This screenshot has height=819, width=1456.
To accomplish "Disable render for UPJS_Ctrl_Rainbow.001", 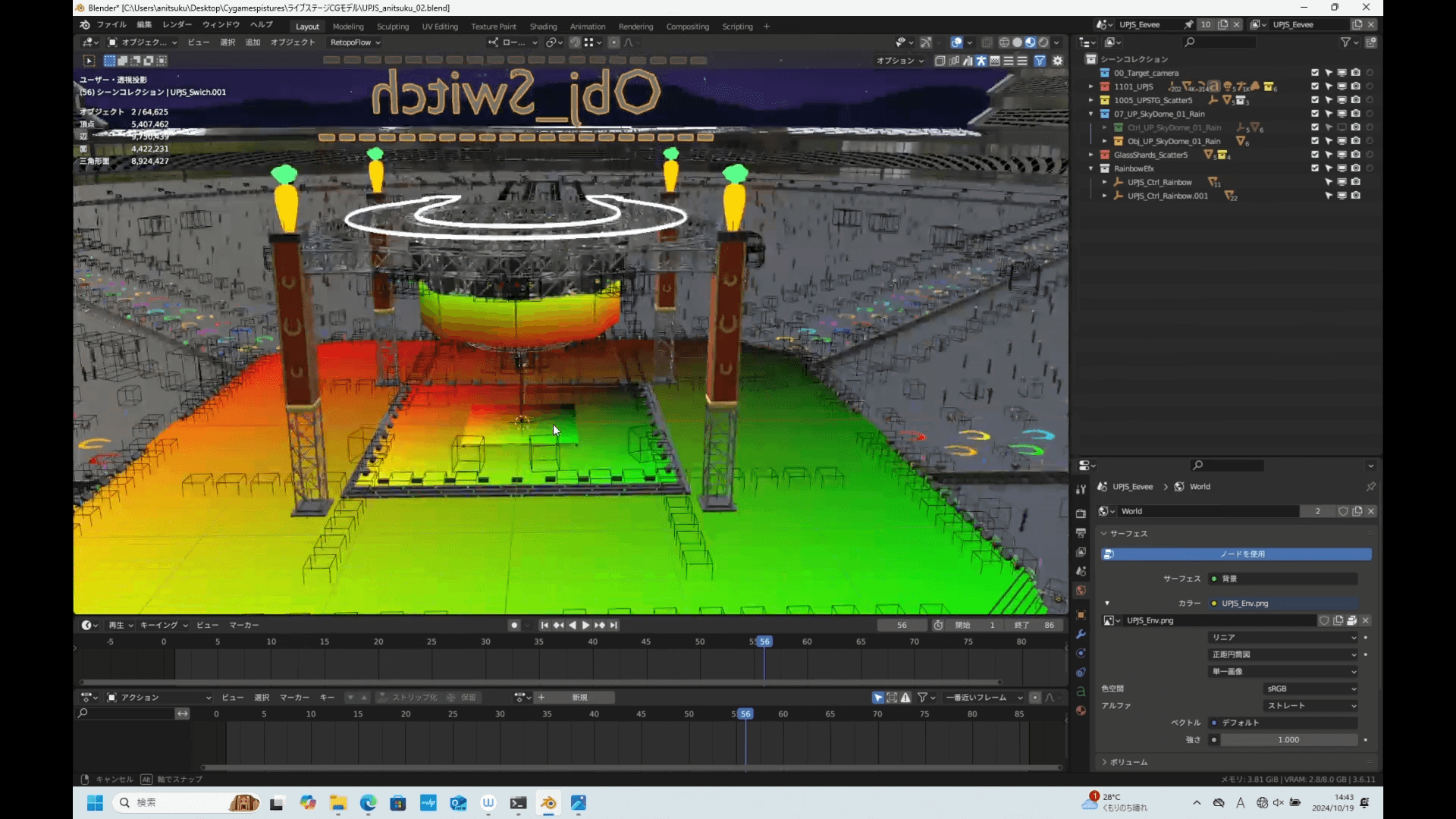I will [1356, 196].
